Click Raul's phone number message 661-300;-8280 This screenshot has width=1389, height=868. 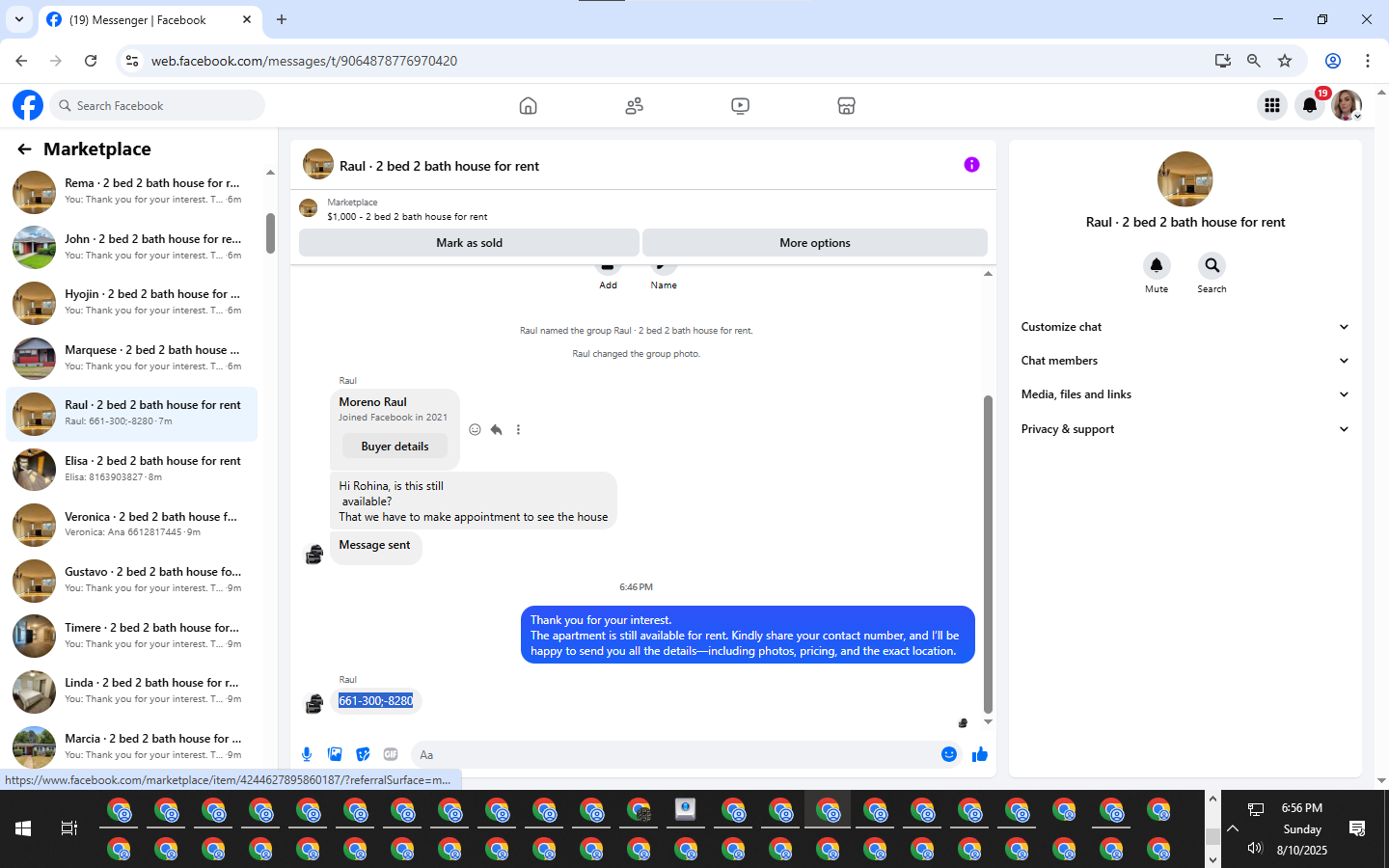[x=376, y=701]
